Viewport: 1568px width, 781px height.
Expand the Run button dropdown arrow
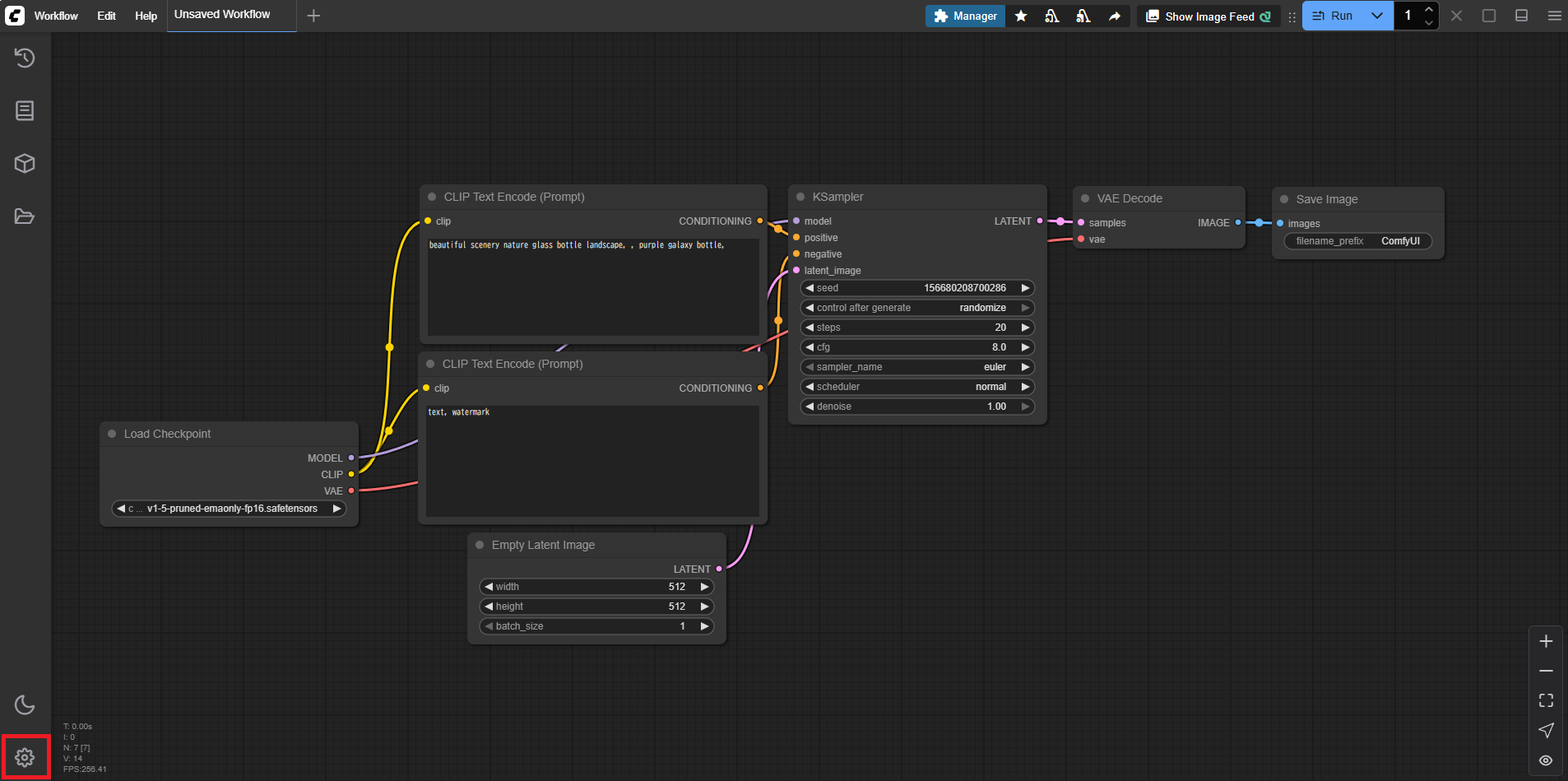pos(1376,16)
